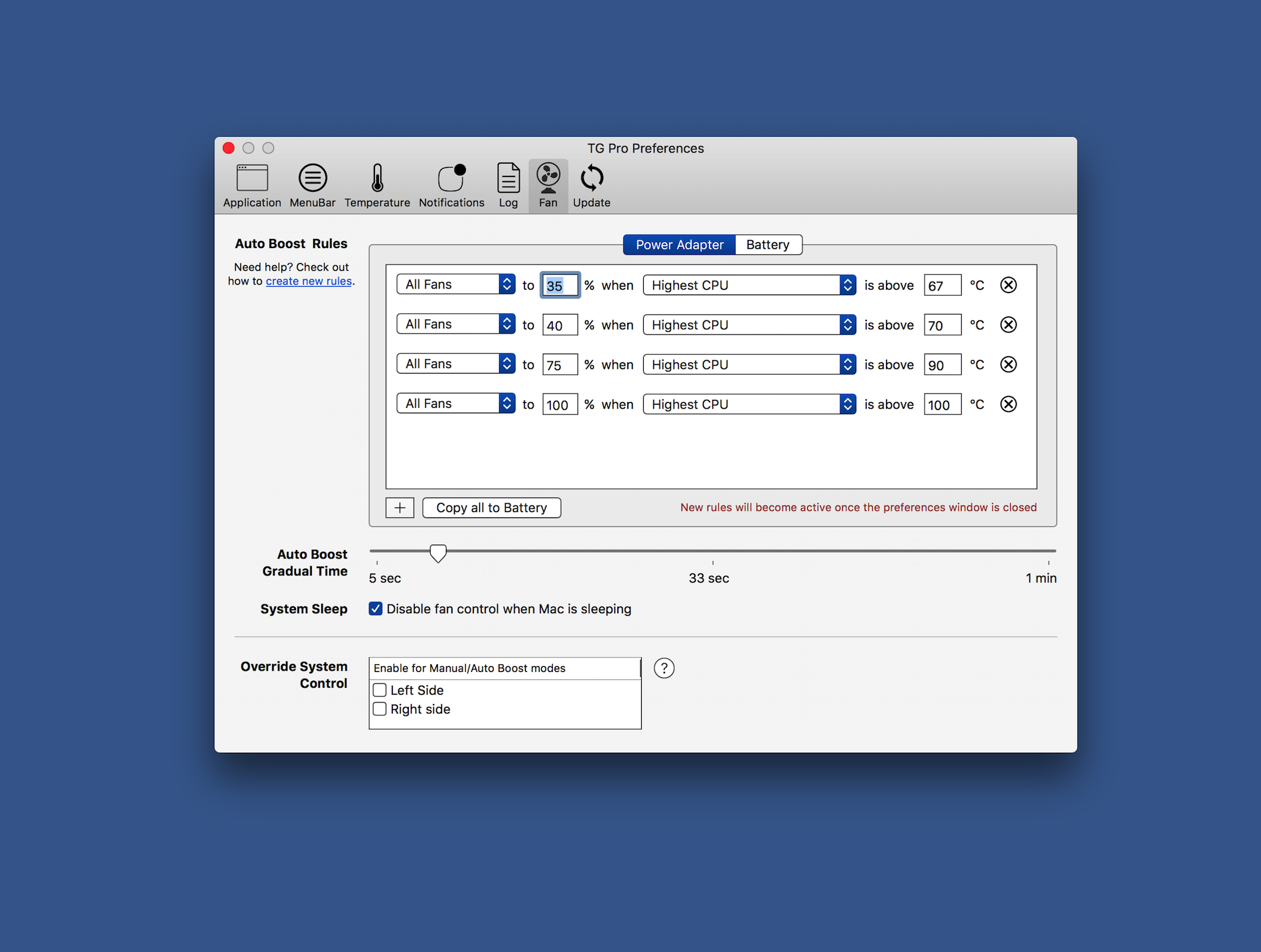This screenshot has width=1261, height=952.
Task: Click the help question mark button
Action: pyautogui.click(x=664, y=668)
